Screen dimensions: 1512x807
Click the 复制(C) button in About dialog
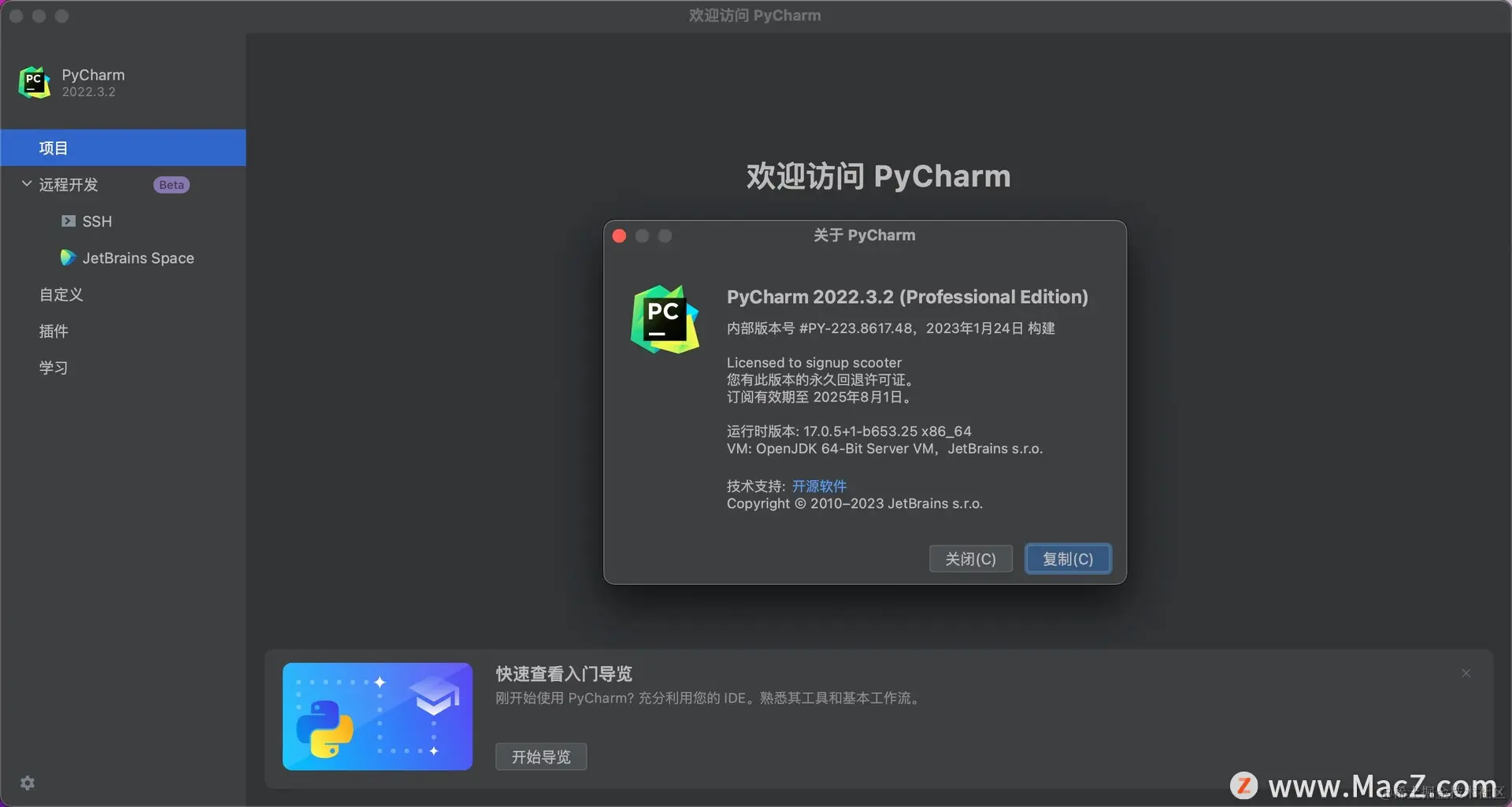click(x=1068, y=559)
